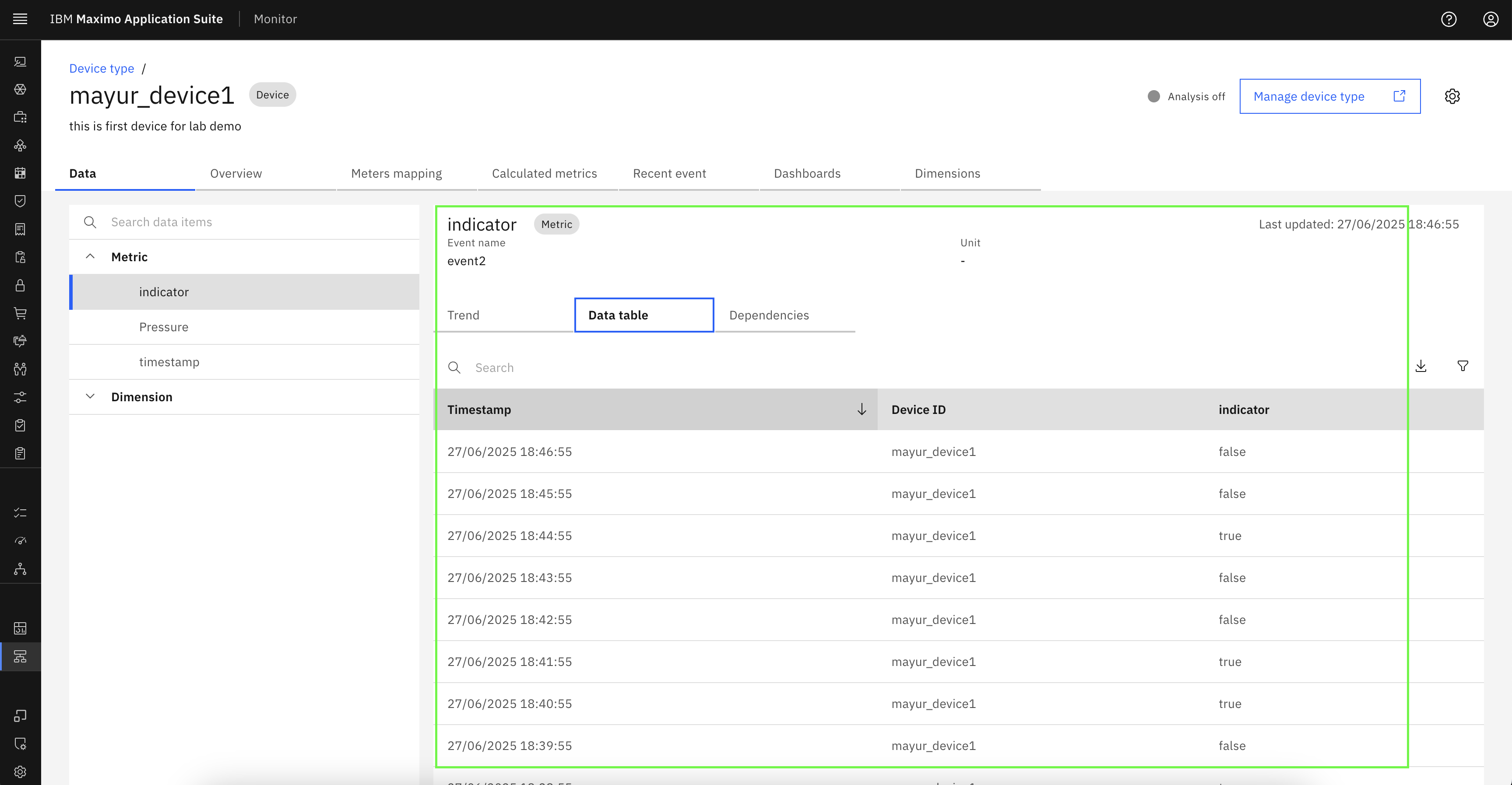Select the timestamp metric

[244, 362]
